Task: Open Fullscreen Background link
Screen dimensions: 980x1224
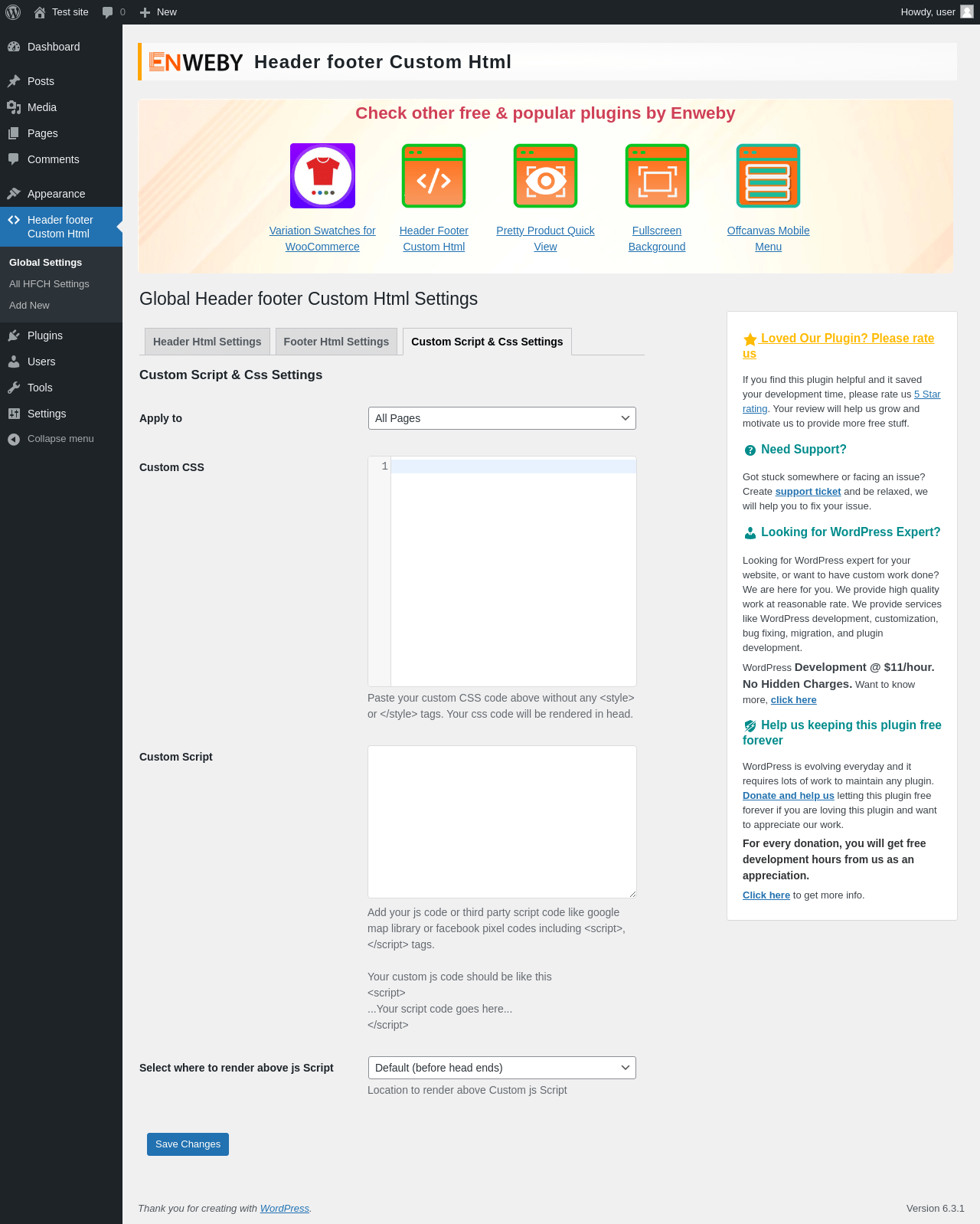Action: 657,239
